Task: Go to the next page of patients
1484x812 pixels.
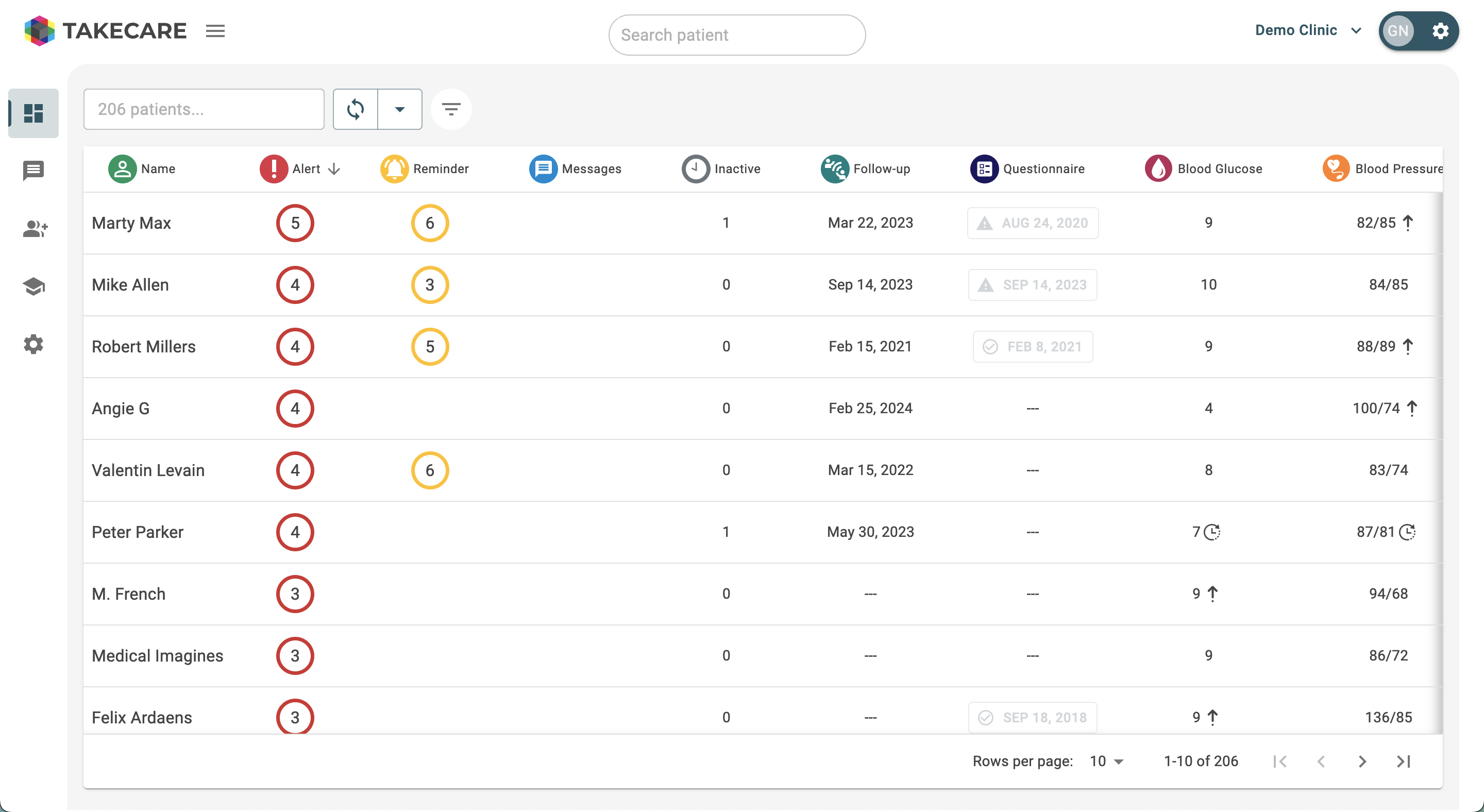Action: 1362,761
